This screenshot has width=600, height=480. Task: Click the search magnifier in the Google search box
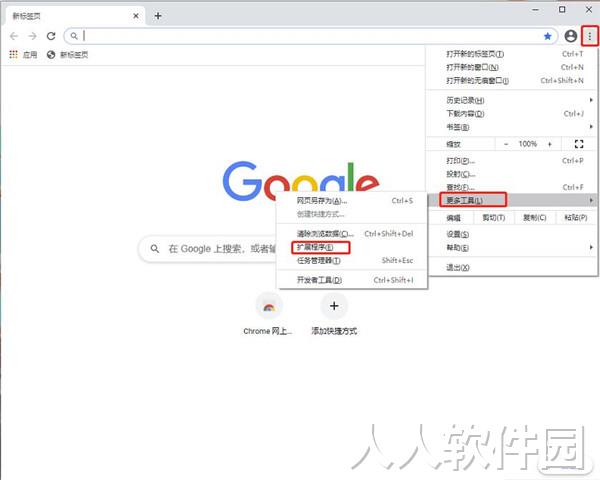point(155,249)
